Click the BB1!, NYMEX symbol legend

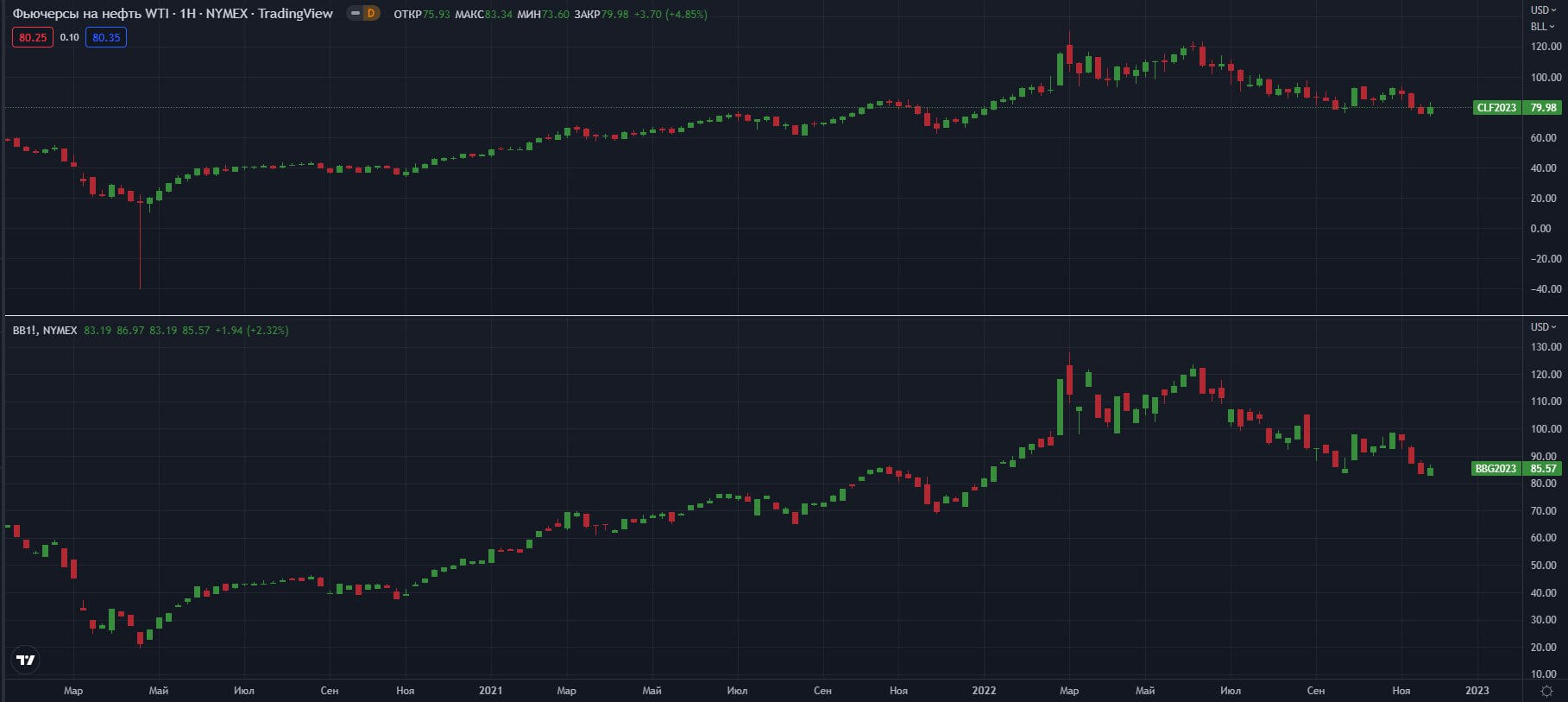[x=45, y=330]
